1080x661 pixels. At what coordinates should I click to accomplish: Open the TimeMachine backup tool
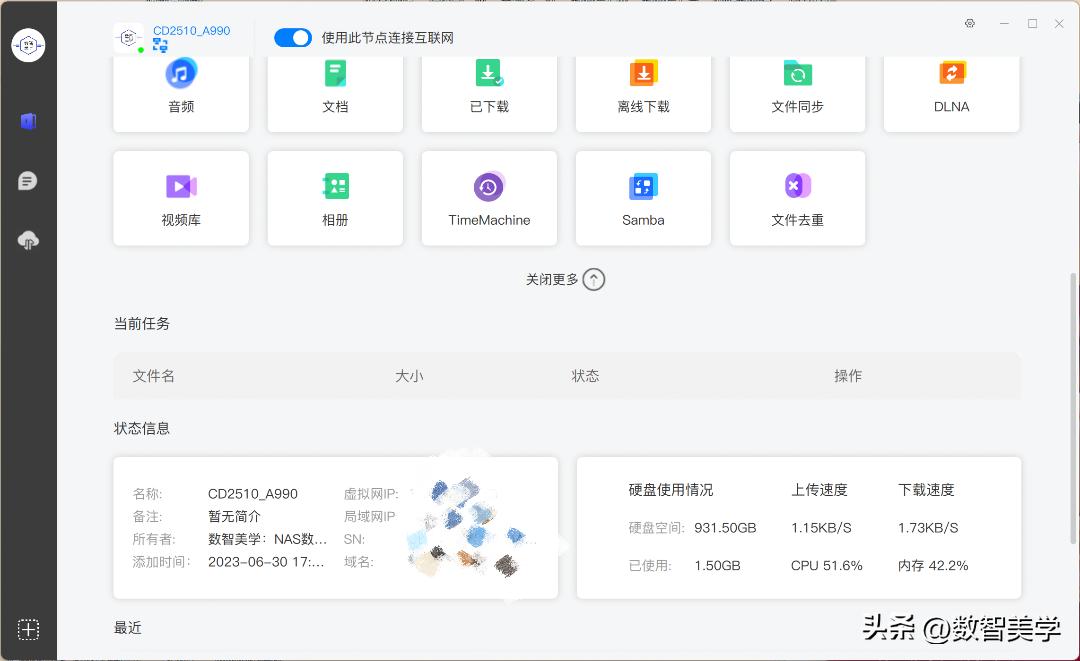[x=489, y=197]
